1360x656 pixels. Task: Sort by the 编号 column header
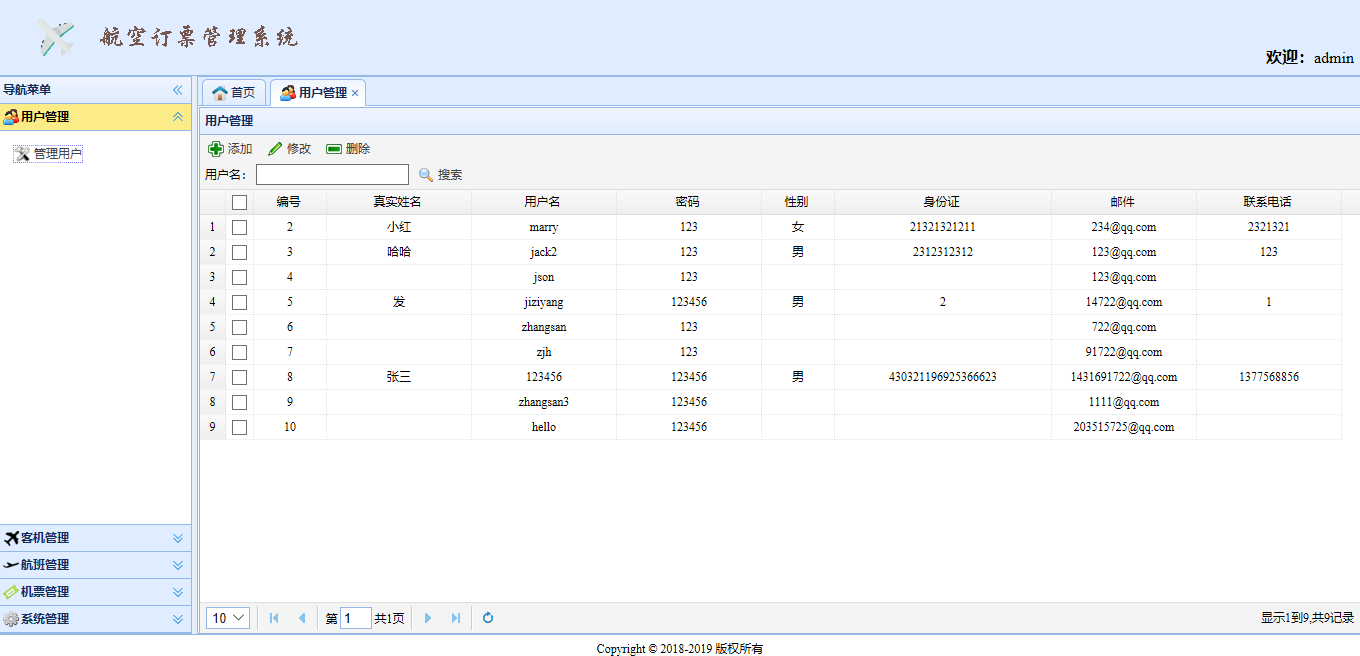289,202
